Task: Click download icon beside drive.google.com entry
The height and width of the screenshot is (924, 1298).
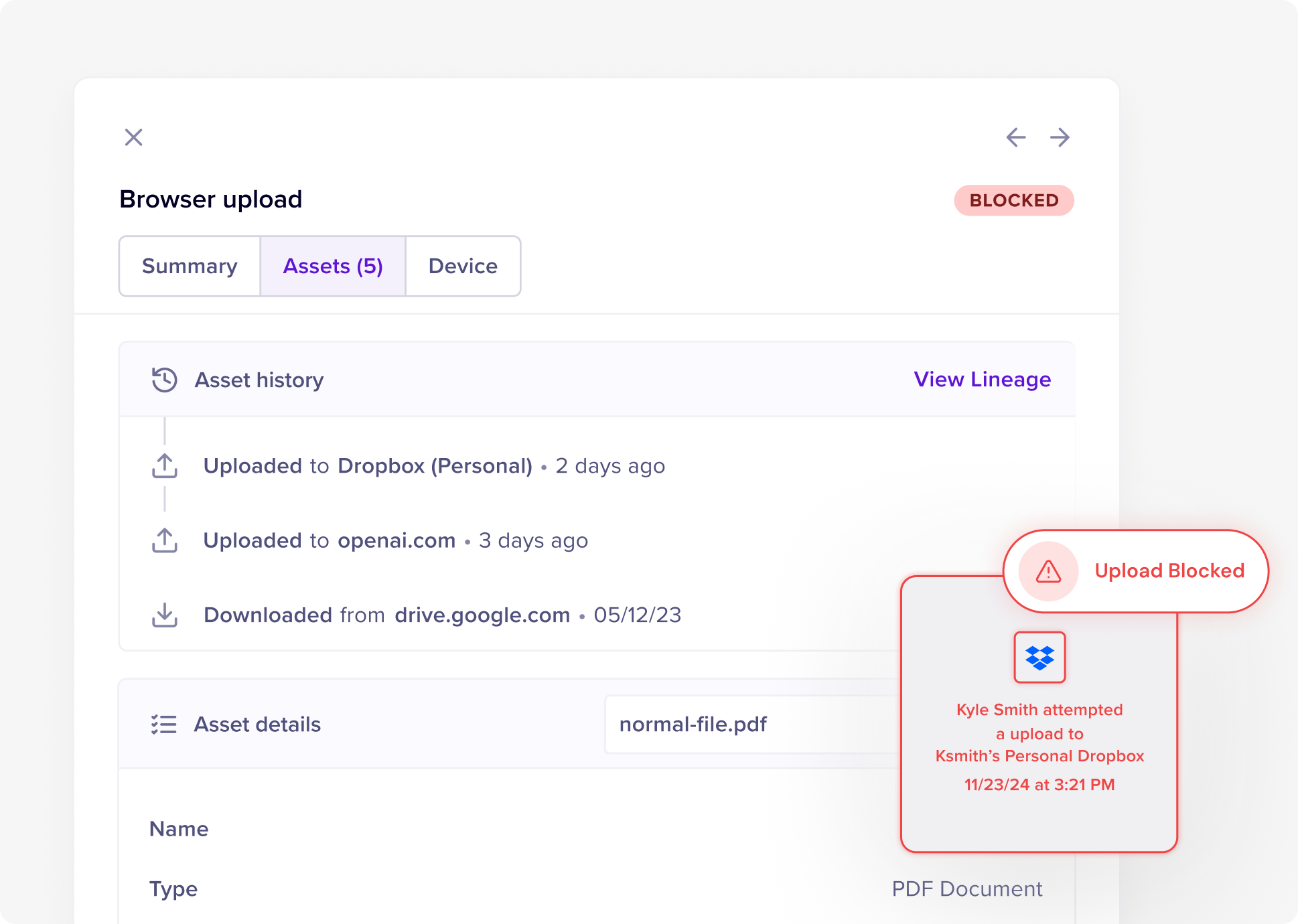Action: (165, 615)
